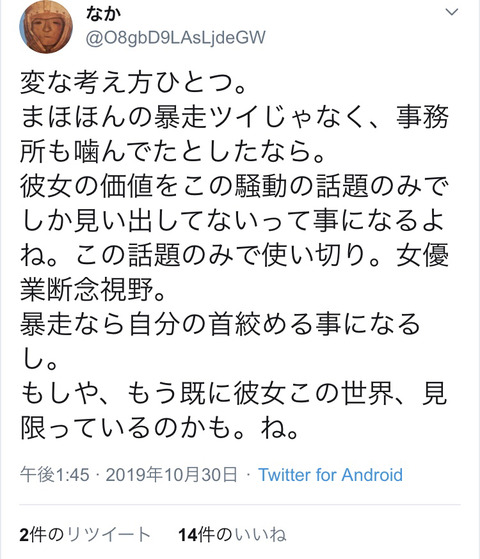Open the Twitter for Android source link
Image resolution: width=480 pixels, height=559 pixels.
pos(330,475)
